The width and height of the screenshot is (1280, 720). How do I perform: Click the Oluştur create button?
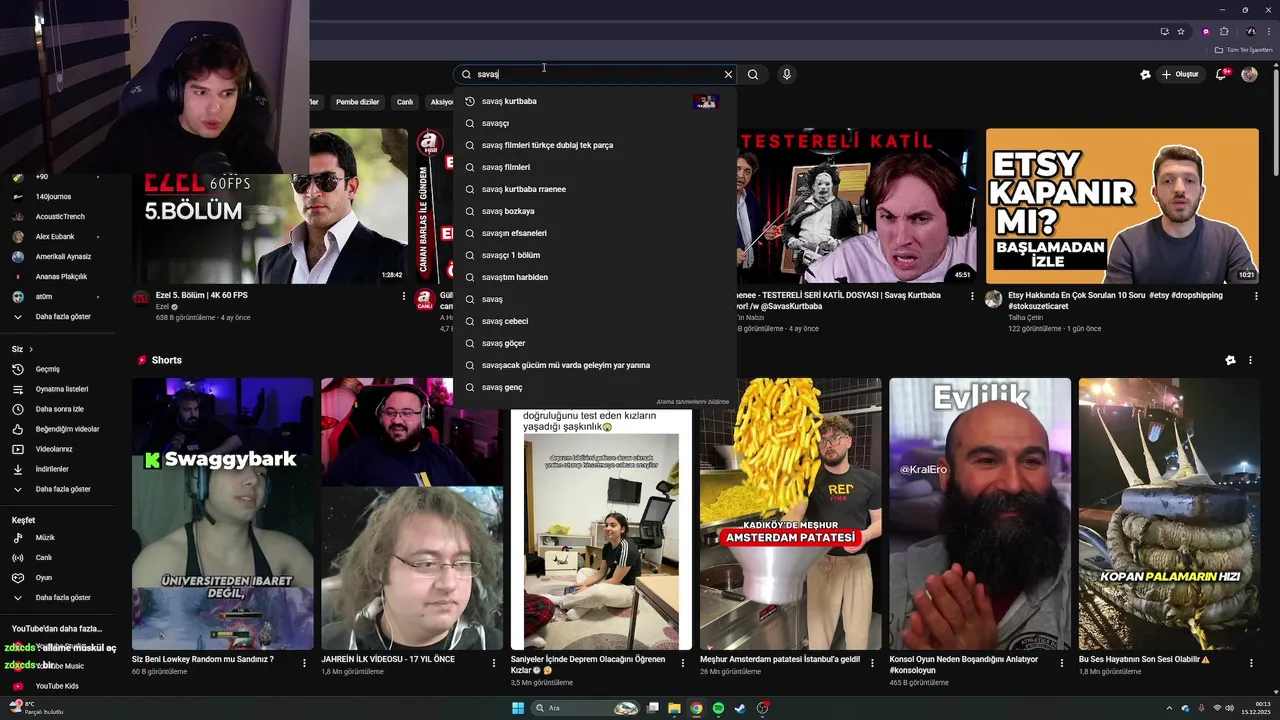[x=1180, y=74]
